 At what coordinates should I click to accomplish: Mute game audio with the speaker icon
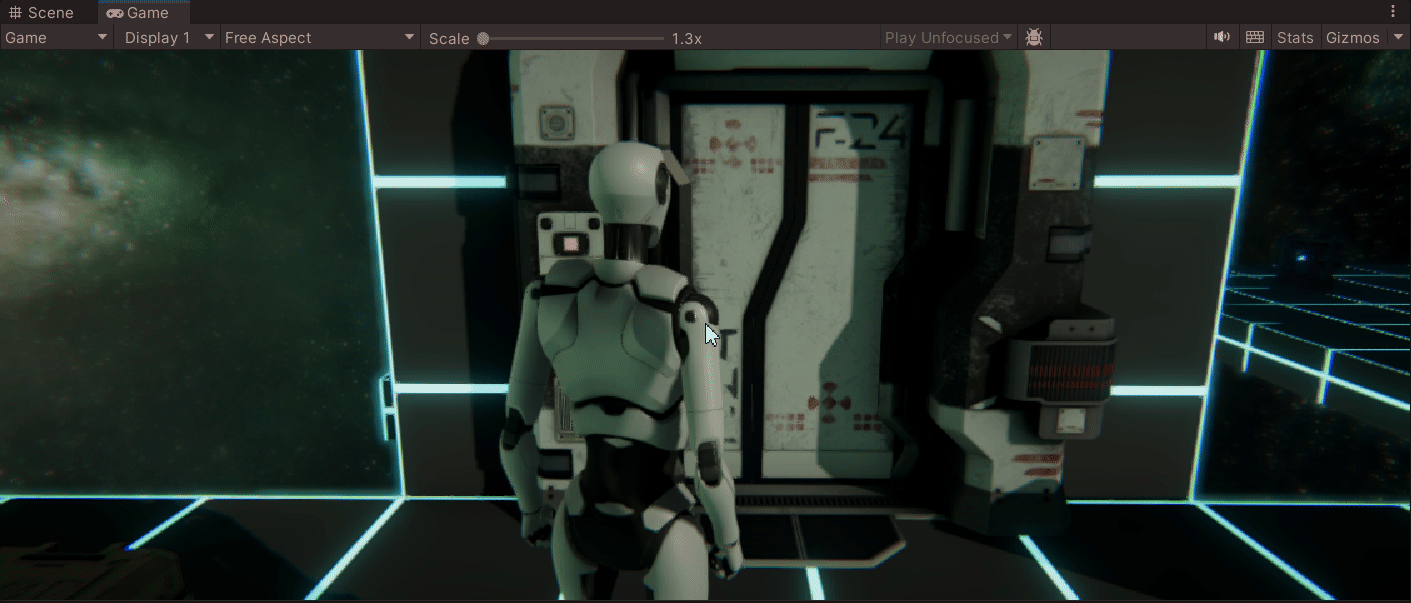point(1221,37)
